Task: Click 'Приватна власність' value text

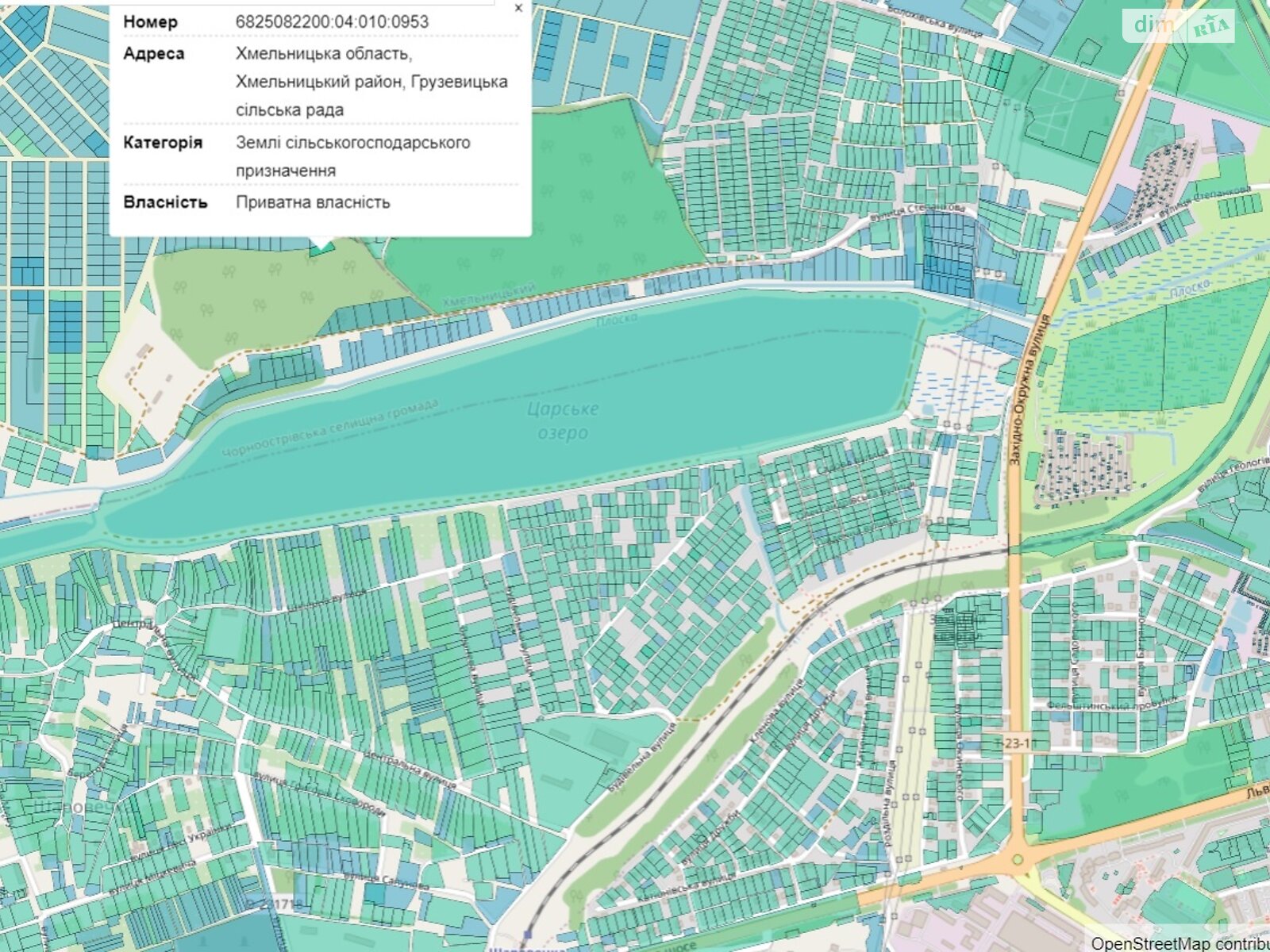Action: pyautogui.click(x=313, y=202)
